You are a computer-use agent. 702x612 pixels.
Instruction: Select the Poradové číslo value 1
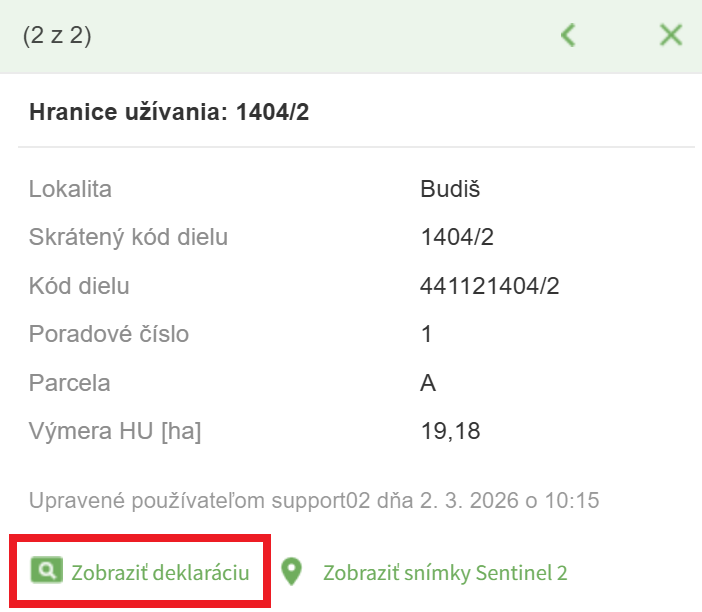pyautogui.click(x=427, y=334)
